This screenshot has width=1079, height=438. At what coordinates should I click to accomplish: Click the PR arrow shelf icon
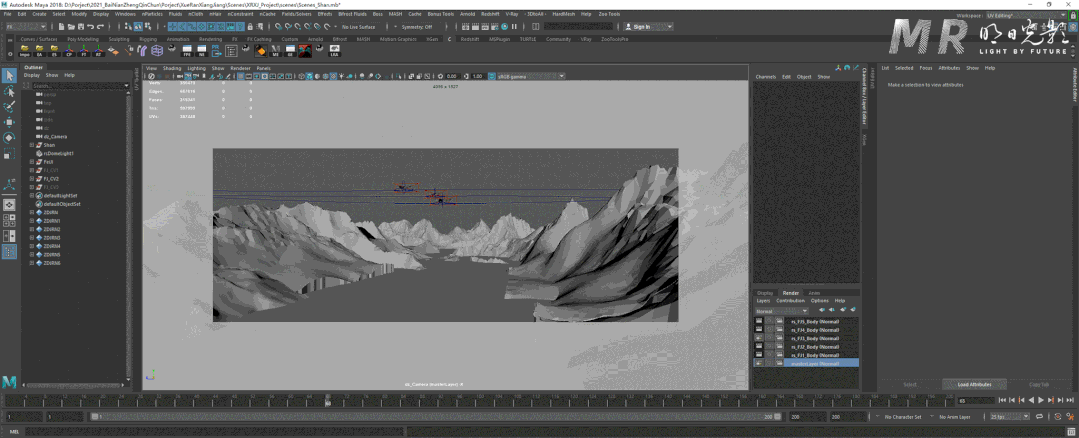216,50
